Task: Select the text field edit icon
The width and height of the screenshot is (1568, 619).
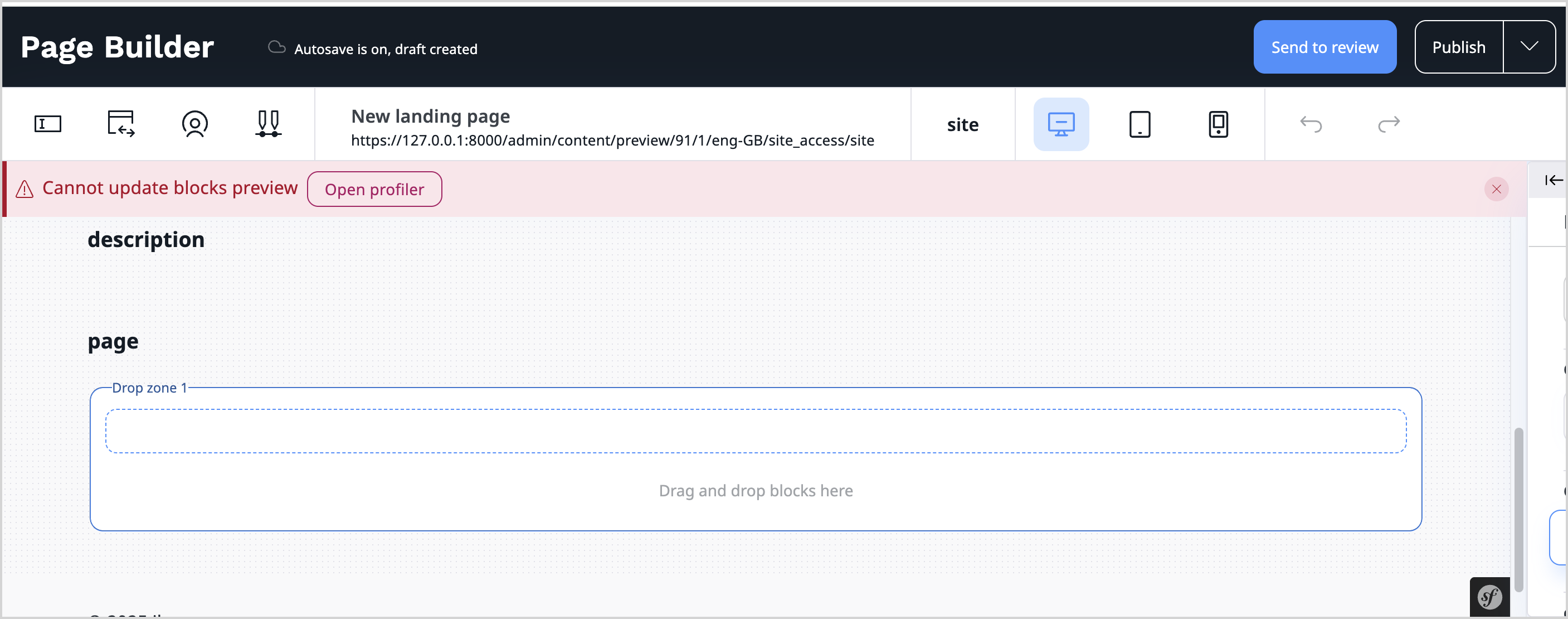Action: point(47,124)
